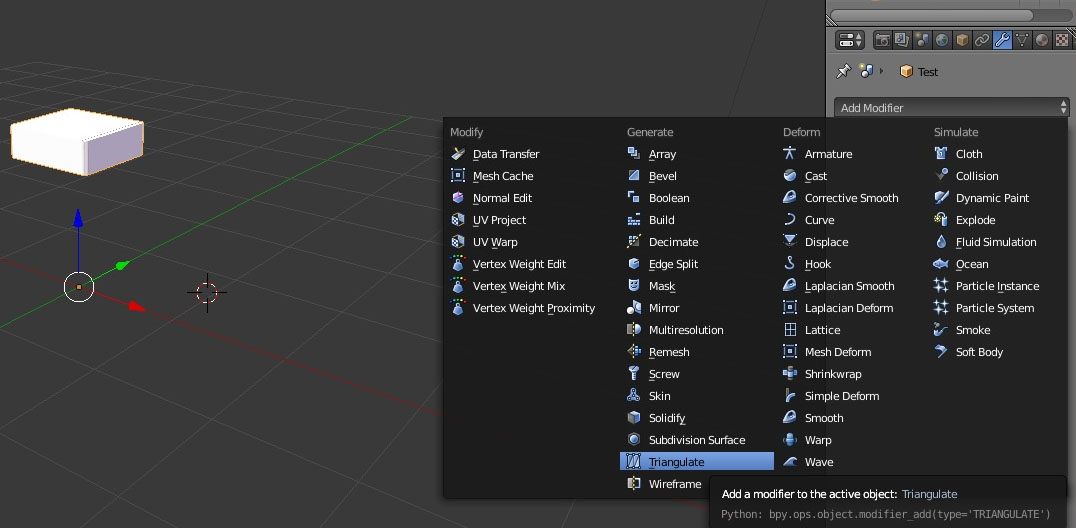
Task: Add a Subdivision Surface modifier
Action: tap(696, 440)
